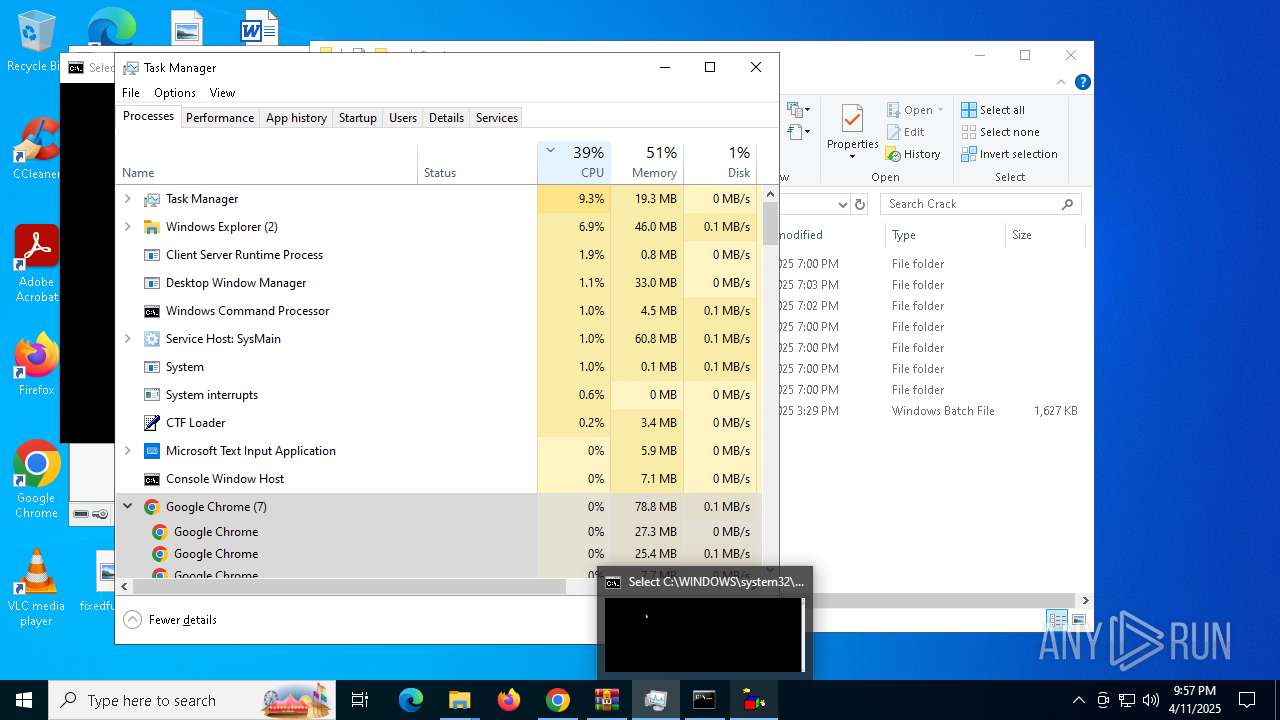This screenshot has height=720, width=1280.
Task: Expand Service Host: SysMain group
Action: click(127, 339)
